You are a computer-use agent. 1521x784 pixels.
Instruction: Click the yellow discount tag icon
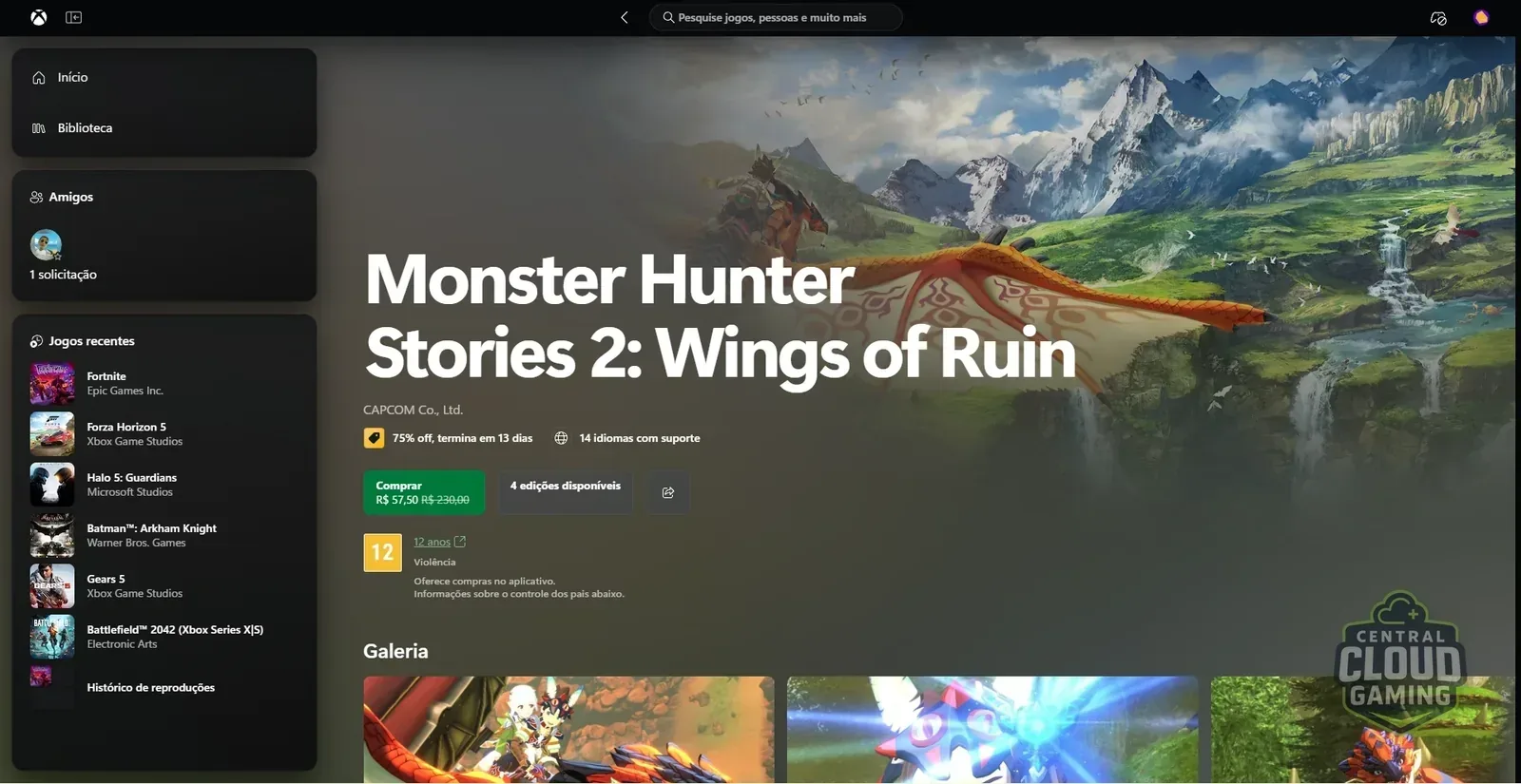374,438
